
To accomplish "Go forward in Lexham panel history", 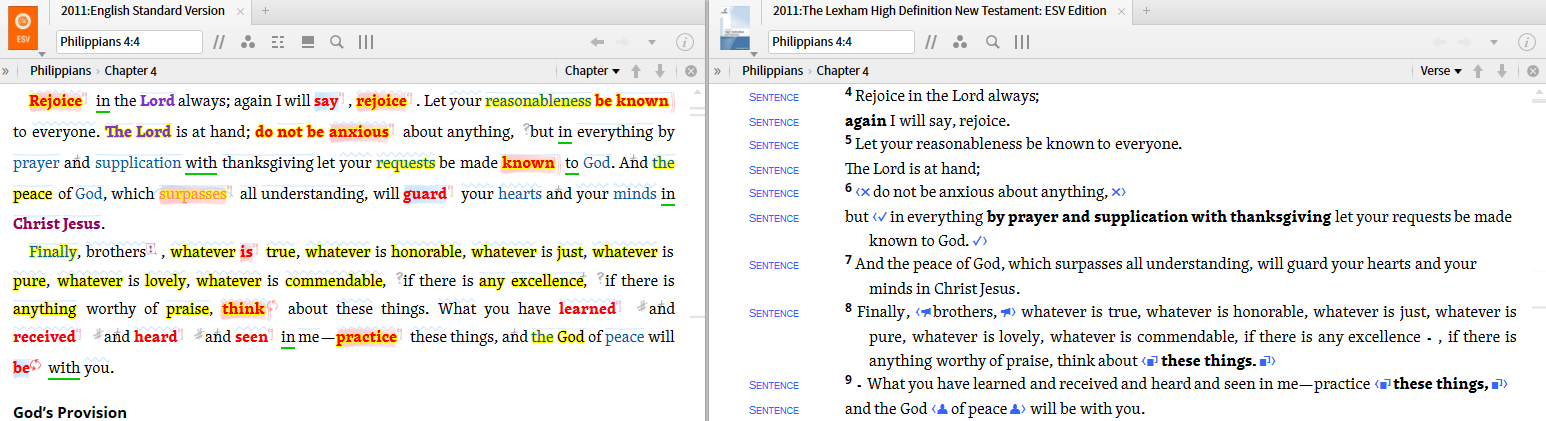I will [x=1466, y=42].
